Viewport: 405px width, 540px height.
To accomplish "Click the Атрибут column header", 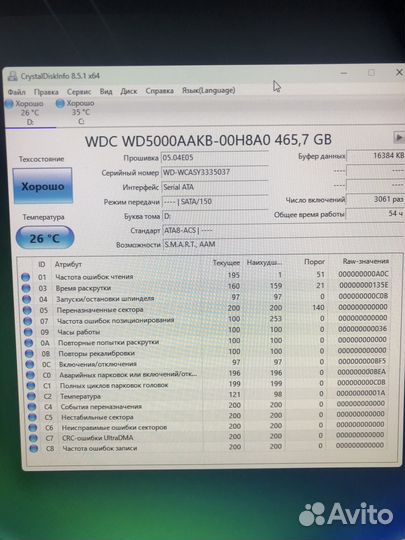I will click(68, 264).
